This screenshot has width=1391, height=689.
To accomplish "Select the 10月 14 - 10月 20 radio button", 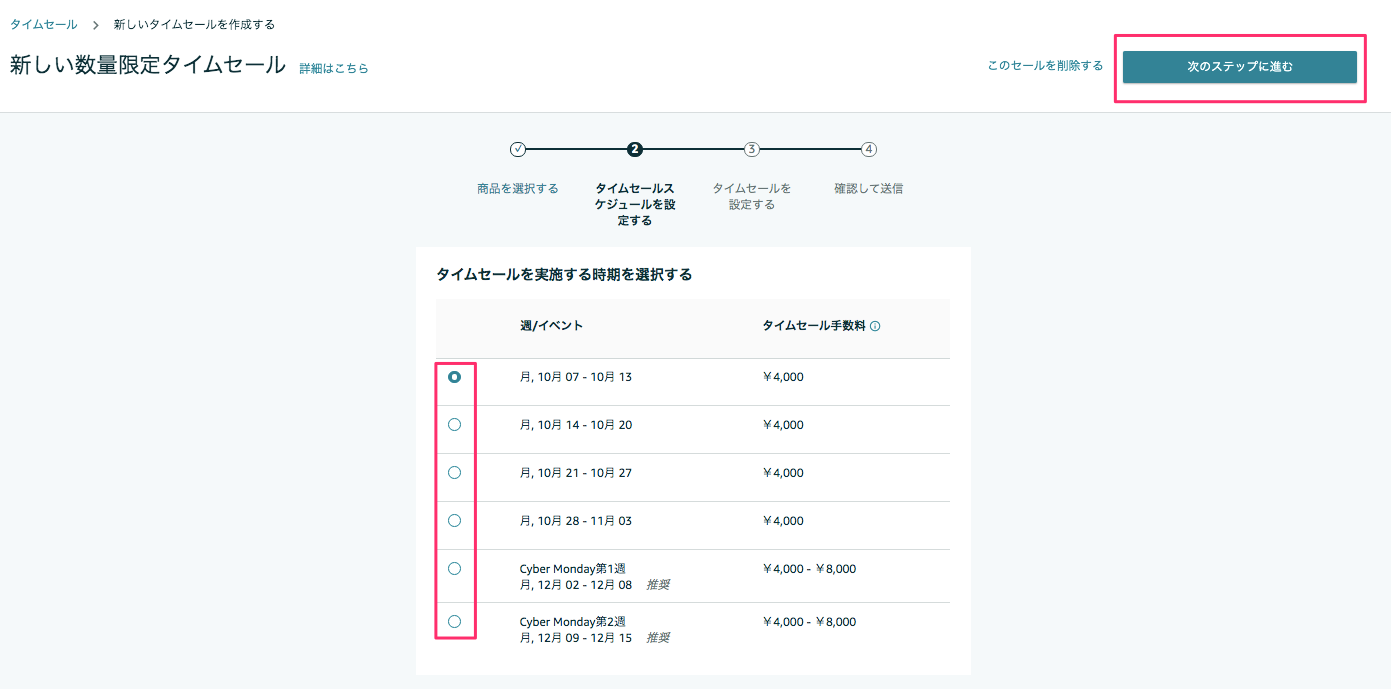I will (454, 425).
